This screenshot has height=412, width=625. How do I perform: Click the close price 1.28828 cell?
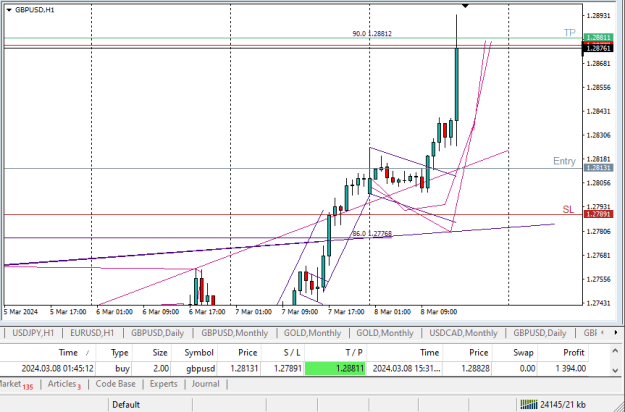pos(475,369)
